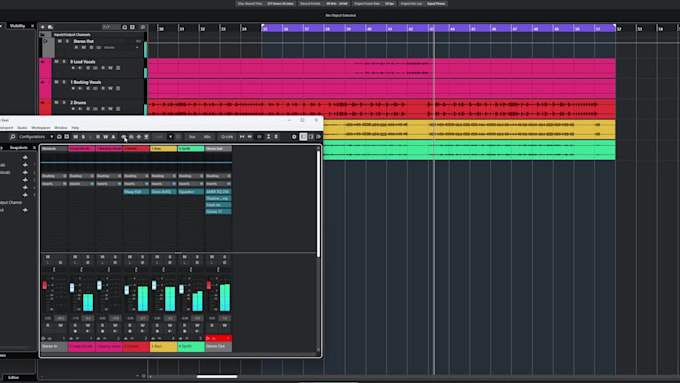Open the Workspaces menu in MixConsole window
The height and width of the screenshot is (383, 680).
(41, 128)
